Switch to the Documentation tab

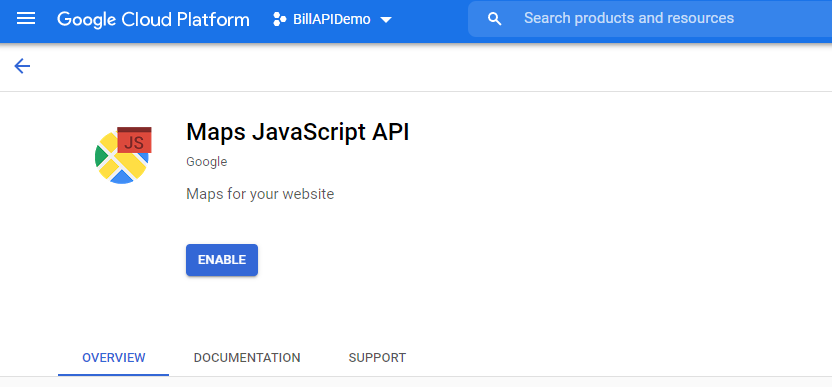click(x=247, y=358)
